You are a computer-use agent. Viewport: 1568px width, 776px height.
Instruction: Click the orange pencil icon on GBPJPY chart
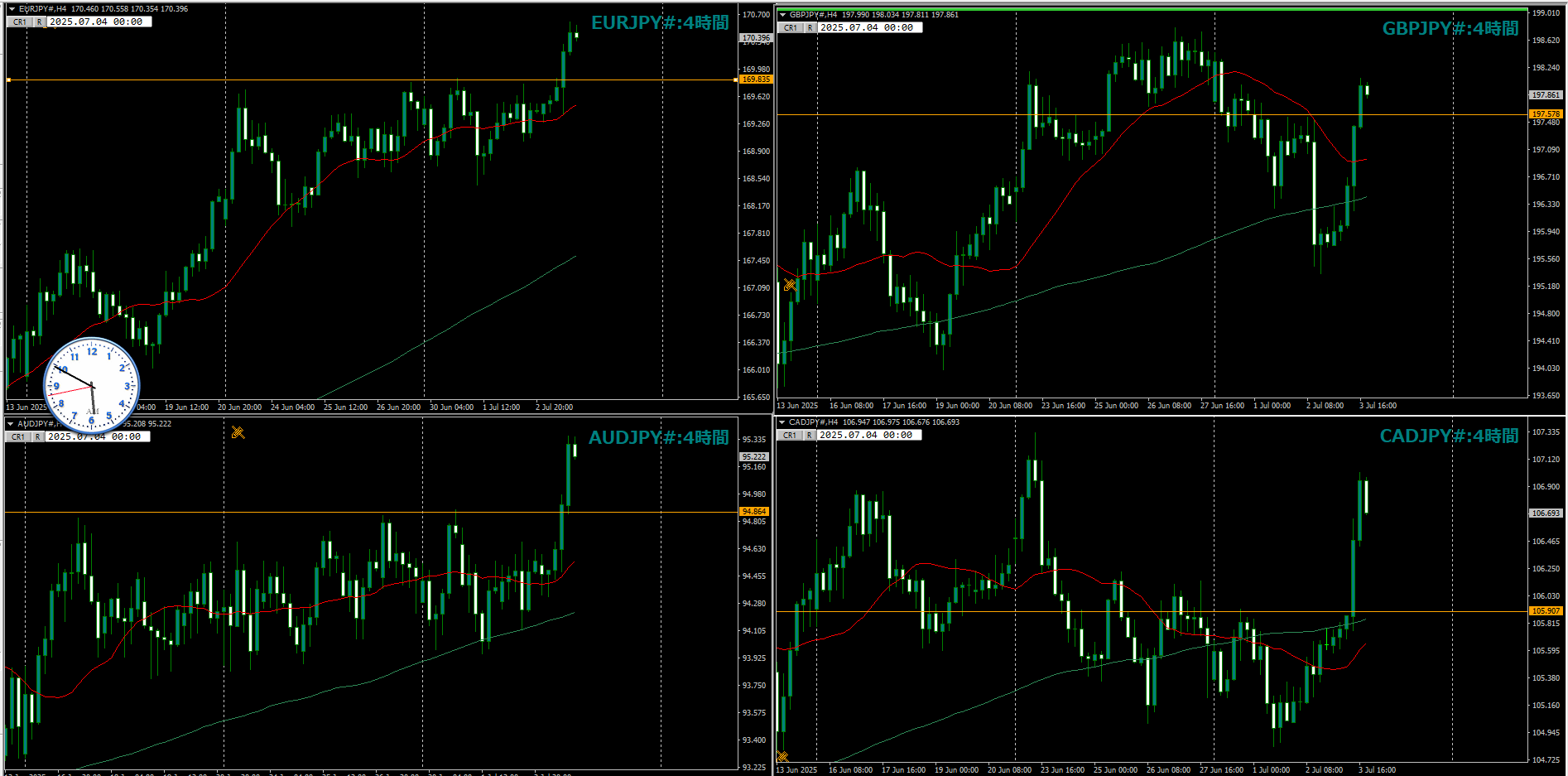pyautogui.click(x=789, y=285)
